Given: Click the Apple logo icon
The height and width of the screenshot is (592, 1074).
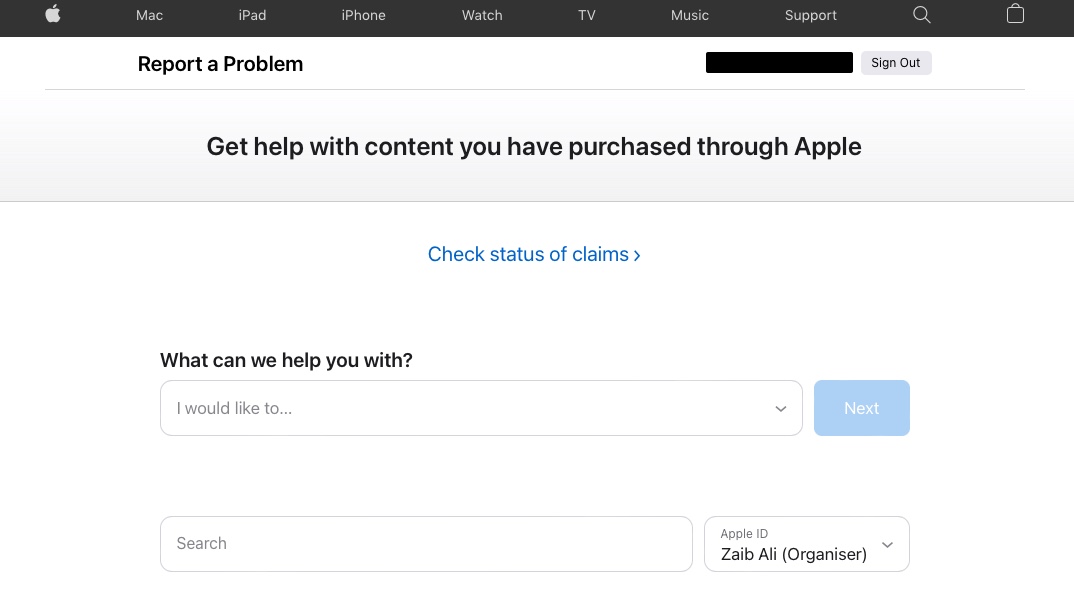Looking at the screenshot, I should [53, 14].
